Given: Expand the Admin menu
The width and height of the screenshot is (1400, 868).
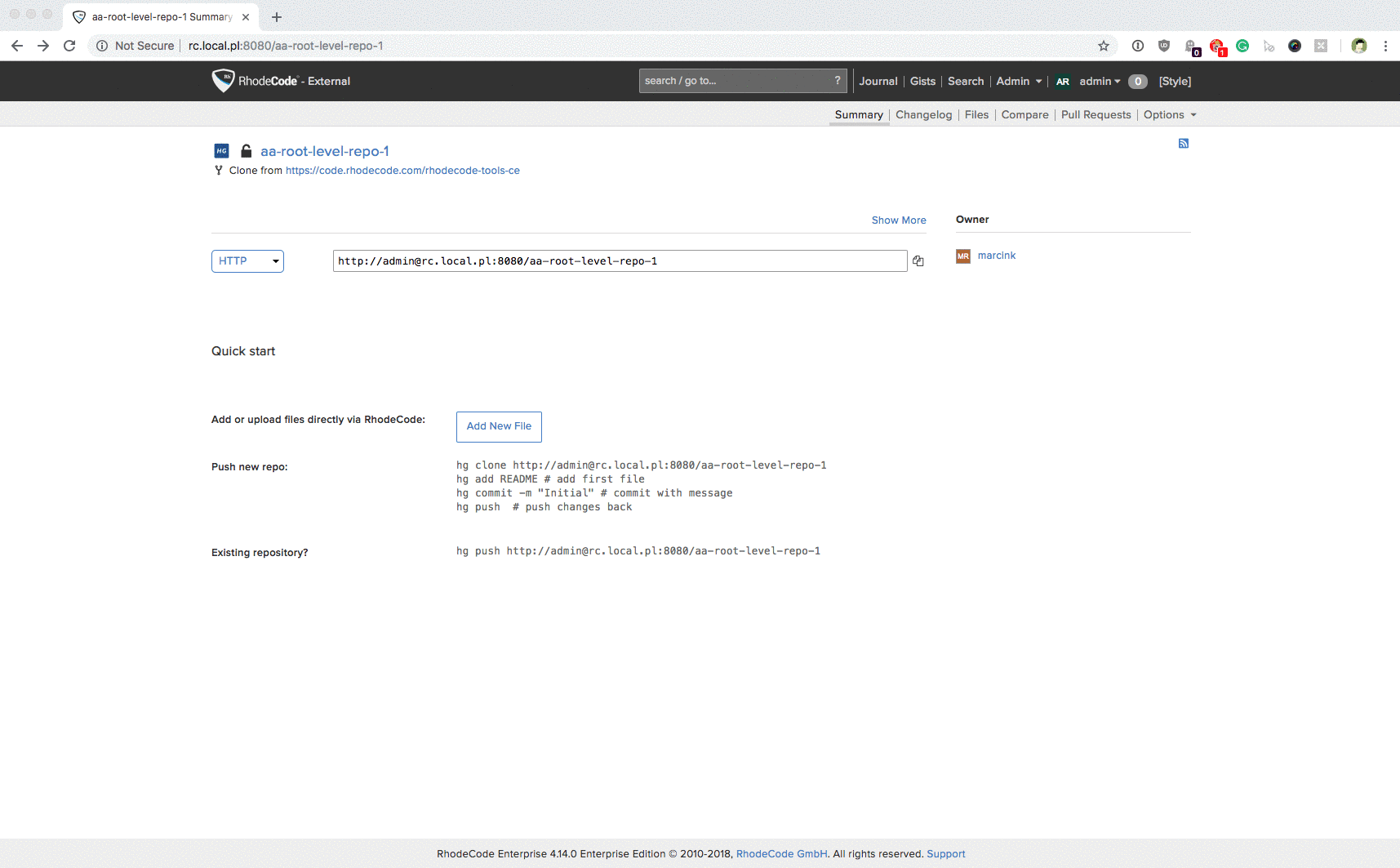Looking at the screenshot, I should [1018, 82].
